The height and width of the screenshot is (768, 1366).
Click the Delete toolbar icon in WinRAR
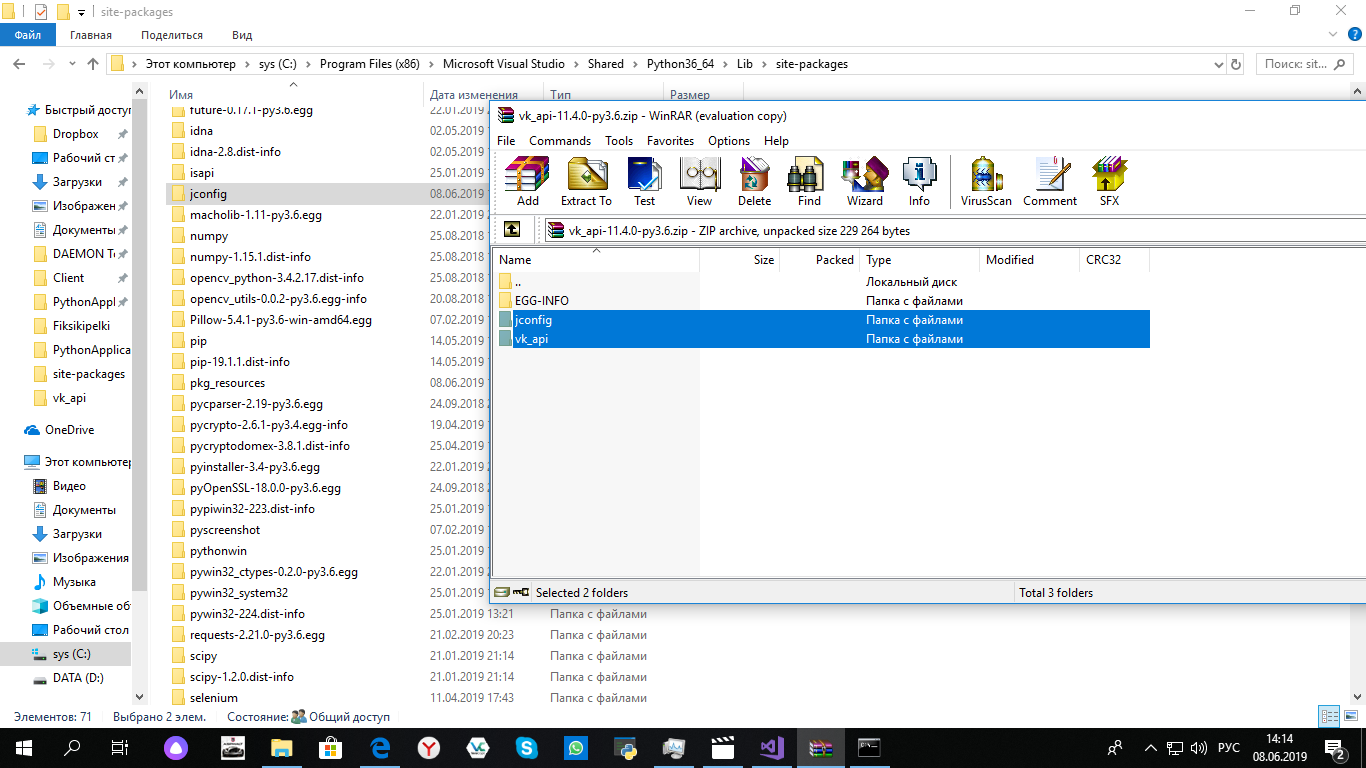[755, 181]
